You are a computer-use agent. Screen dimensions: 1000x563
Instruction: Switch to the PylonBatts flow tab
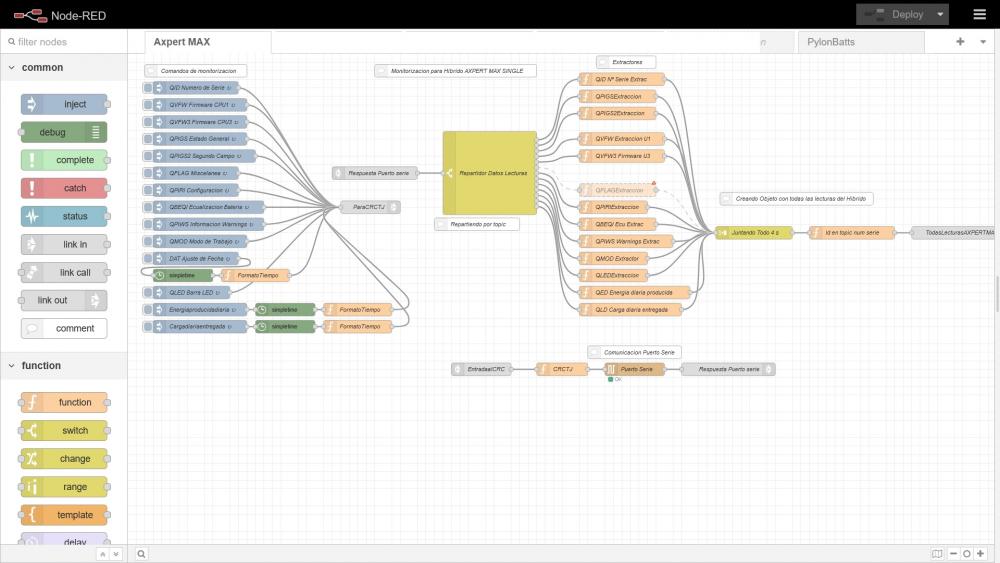[x=860, y=41]
